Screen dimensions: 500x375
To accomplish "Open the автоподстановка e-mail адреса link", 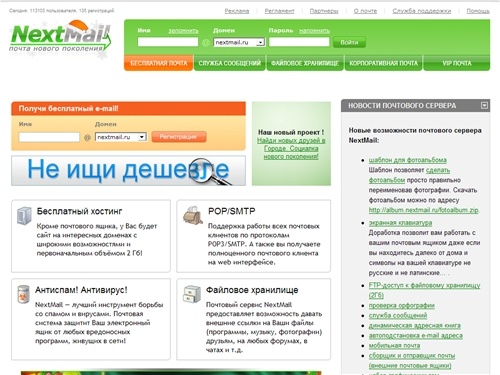I will 416,335.
